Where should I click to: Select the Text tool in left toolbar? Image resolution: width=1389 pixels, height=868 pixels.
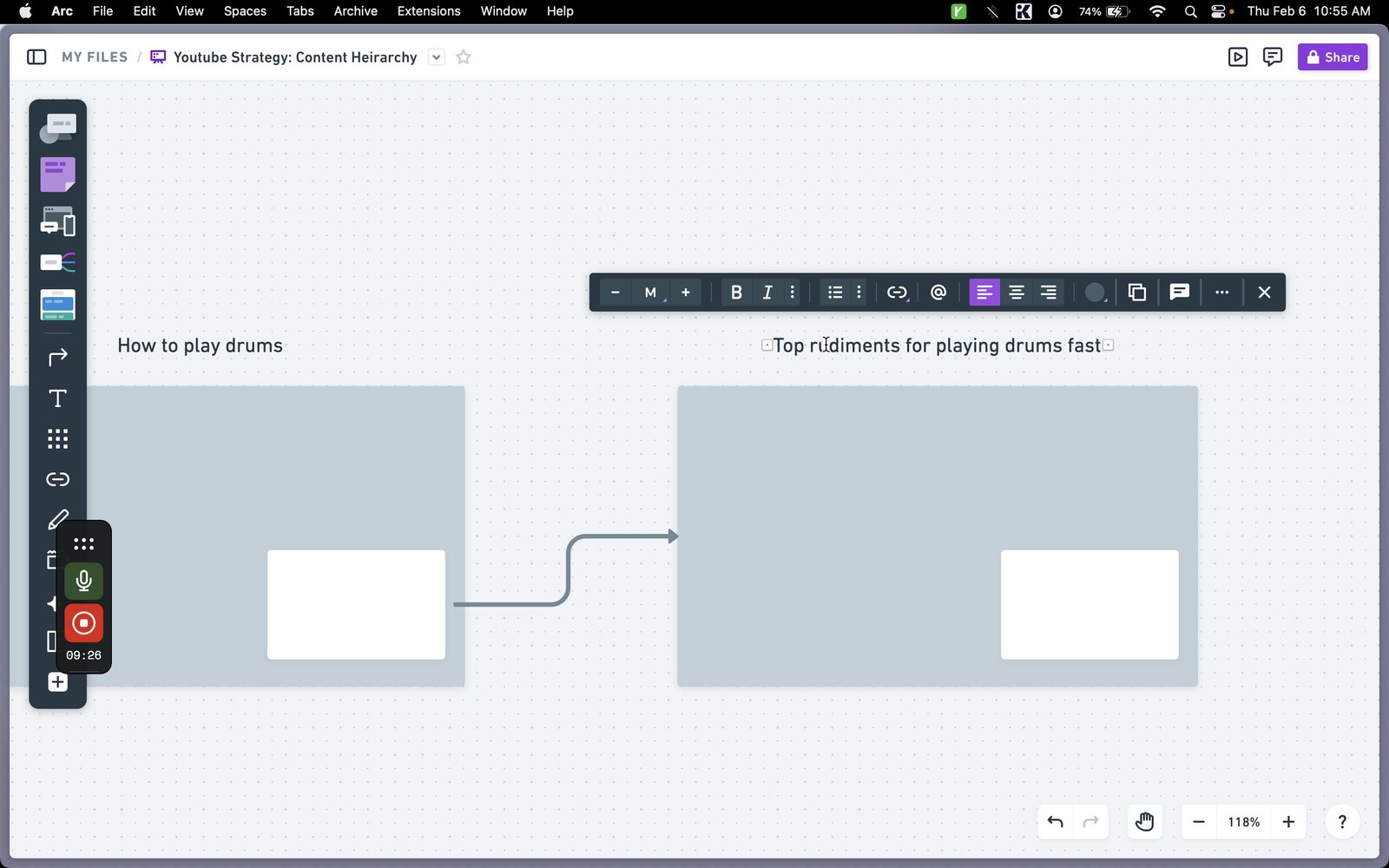click(x=57, y=398)
